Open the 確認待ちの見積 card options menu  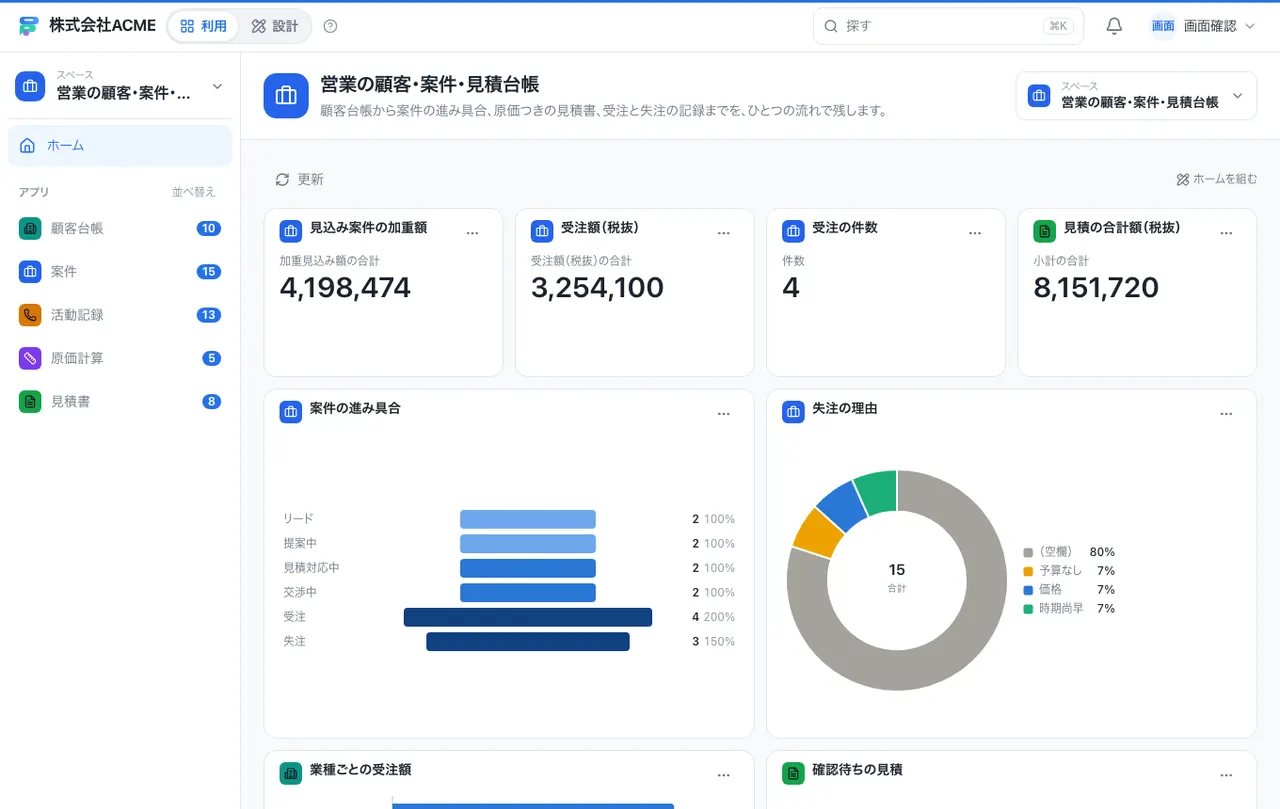(x=1226, y=775)
